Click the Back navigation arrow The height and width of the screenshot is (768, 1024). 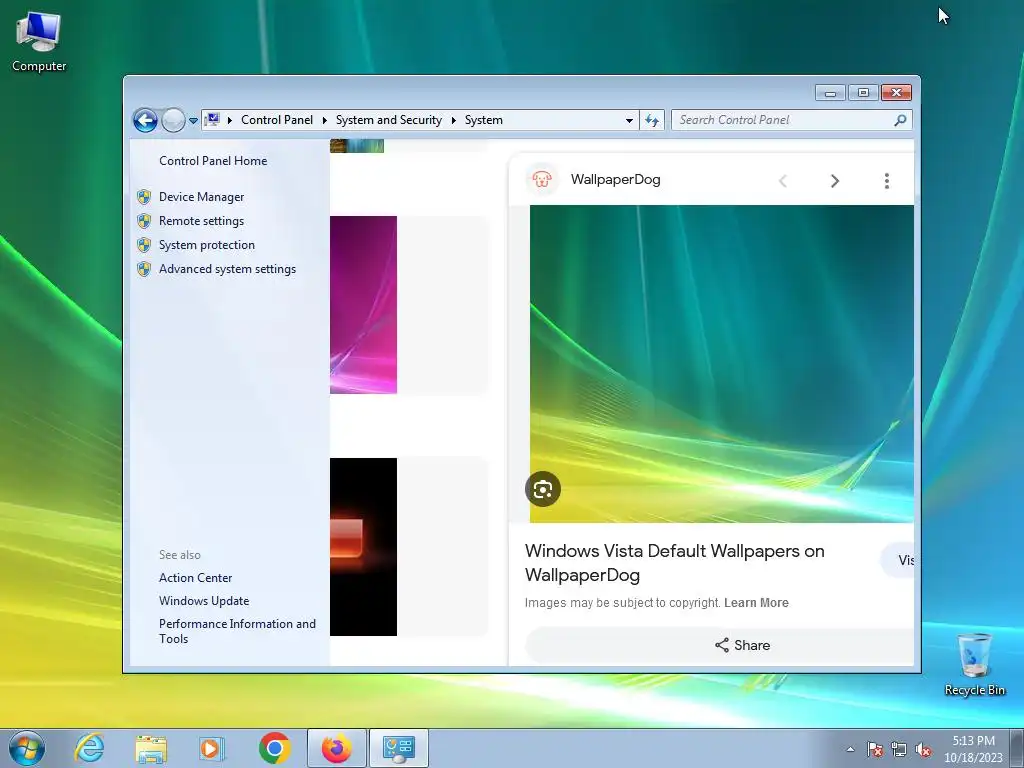(145, 120)
